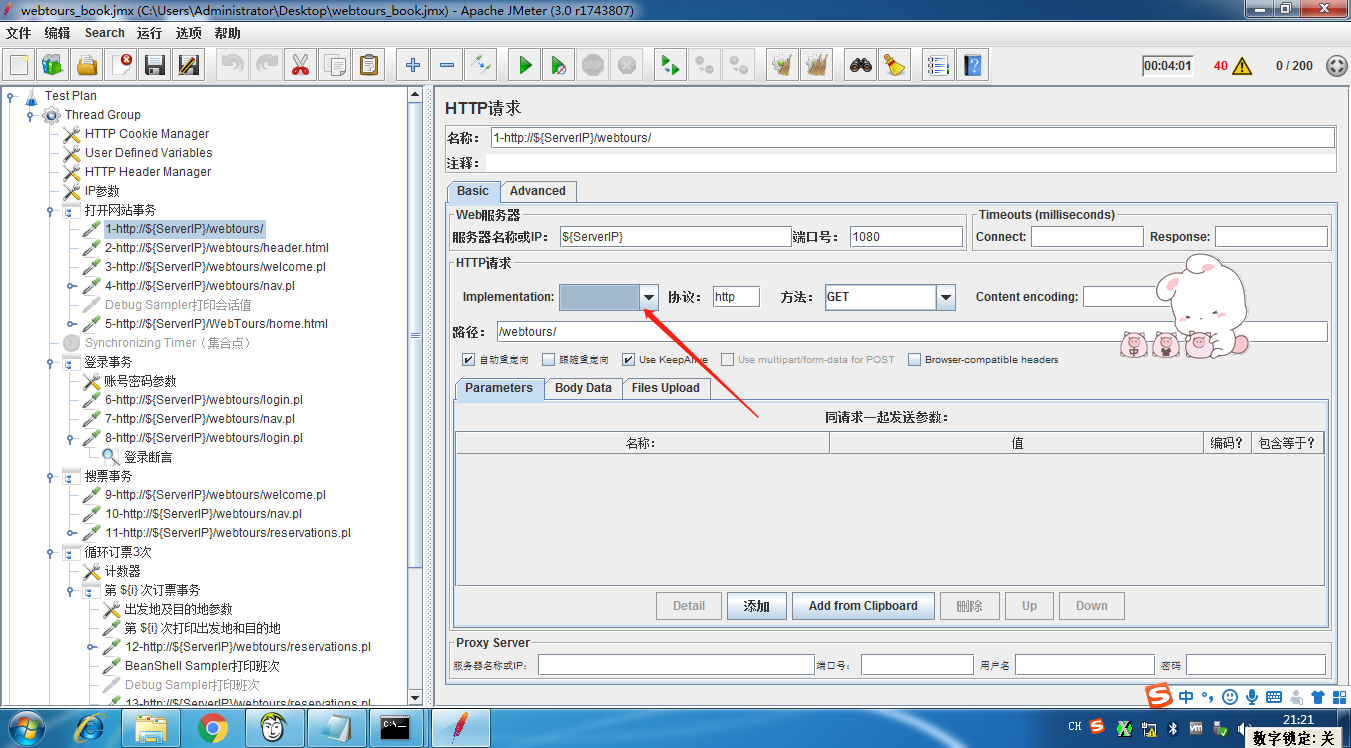
Task: Click the tree scrollbar up arrow
Action: pyautogui.click(x=415, y=94)
